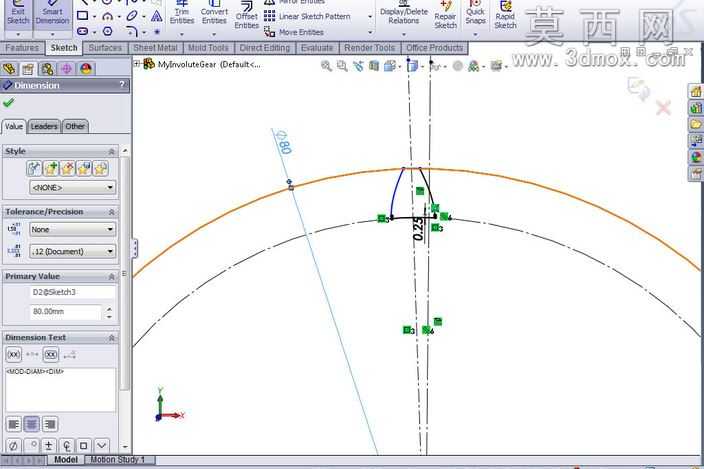The image size is (704, 469).
Task: Open the Appearances task pane icon
Action: pyautogui.click(x=695, y=157)
